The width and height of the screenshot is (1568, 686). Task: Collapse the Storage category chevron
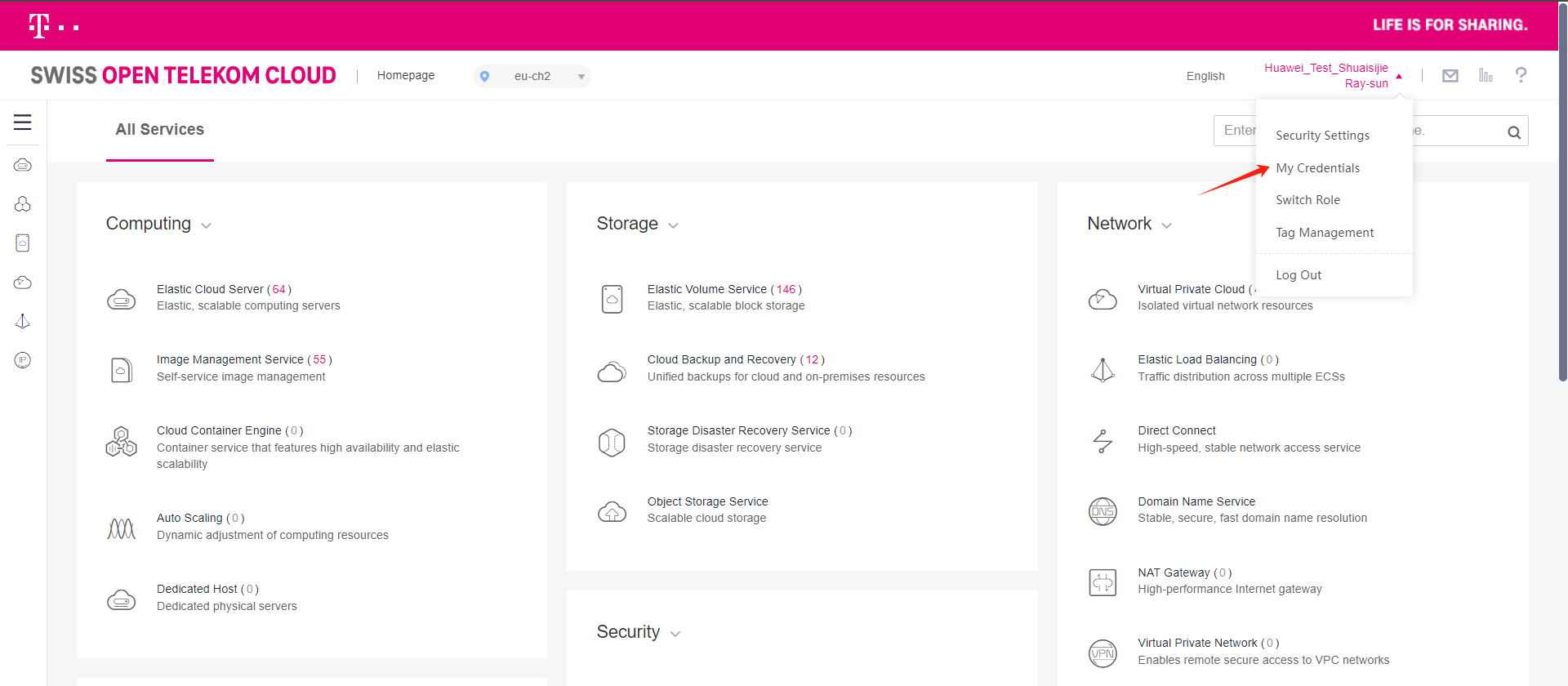pos(673,226)
